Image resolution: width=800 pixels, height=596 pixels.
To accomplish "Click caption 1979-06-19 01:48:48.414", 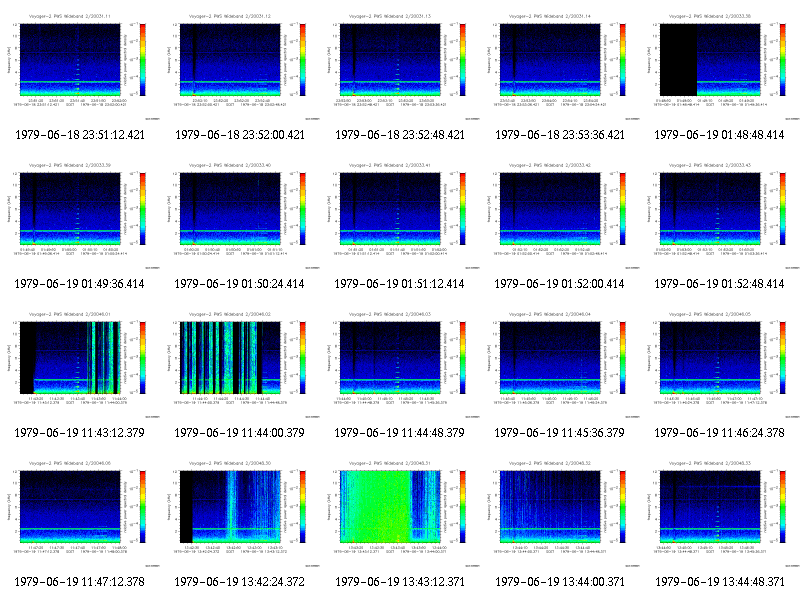I will [719, 135].
